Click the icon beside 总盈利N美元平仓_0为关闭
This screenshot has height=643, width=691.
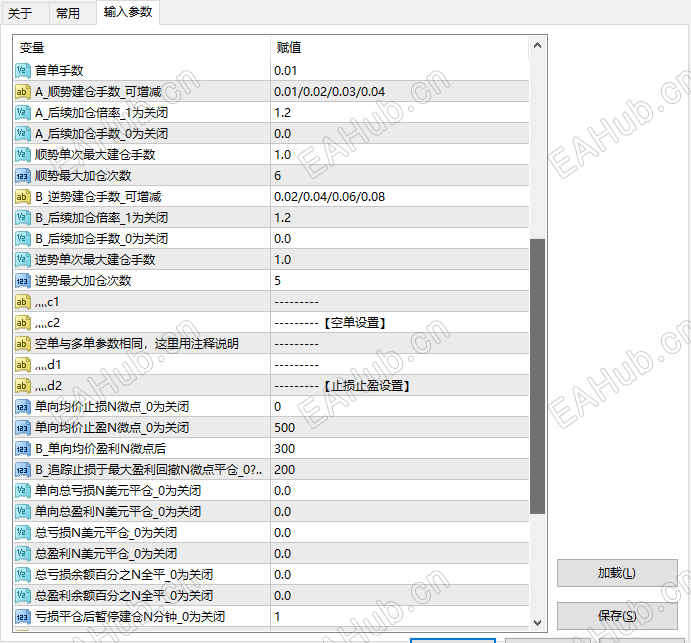(x=22, y=554)
